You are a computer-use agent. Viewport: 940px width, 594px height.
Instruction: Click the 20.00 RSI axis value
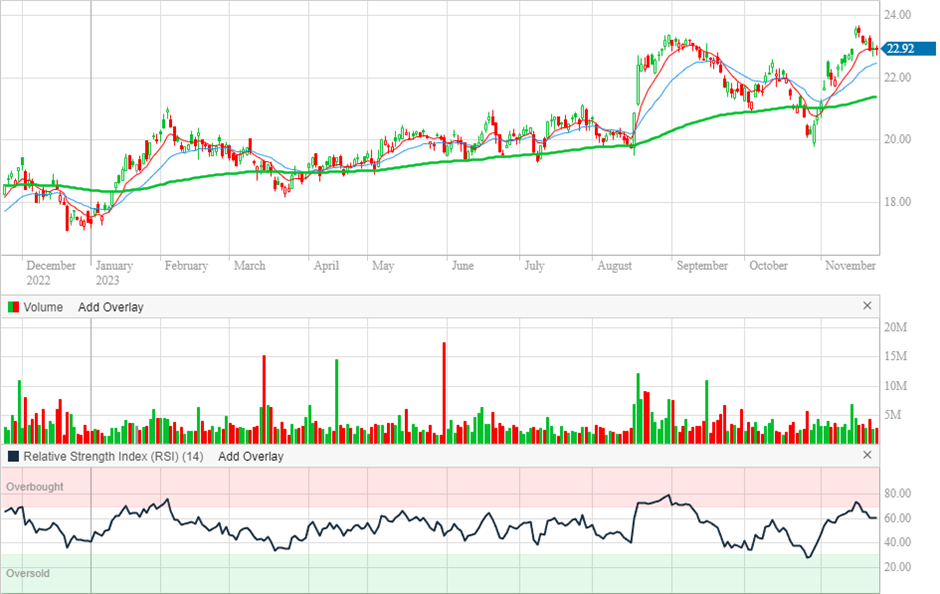[897, 567]
